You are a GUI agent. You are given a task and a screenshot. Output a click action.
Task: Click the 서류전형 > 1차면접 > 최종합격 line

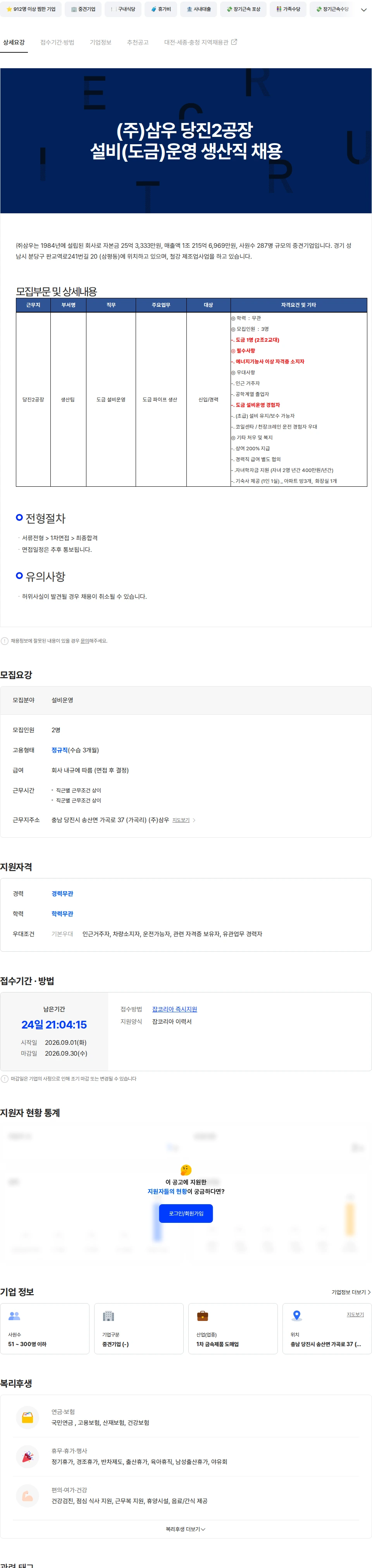pyautogui.click(x=60, y=538)
